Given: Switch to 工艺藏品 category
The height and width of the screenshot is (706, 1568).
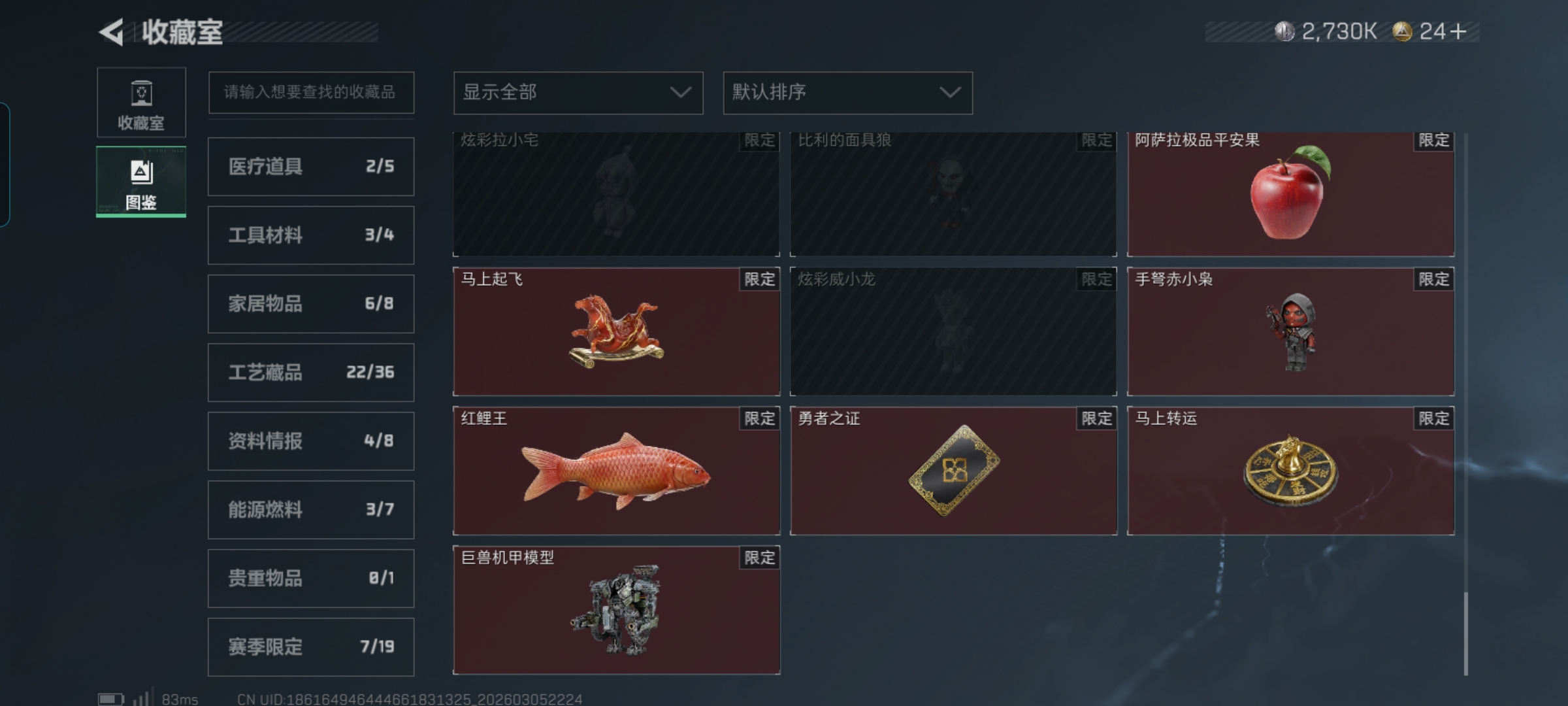Looking at the screenshot, I should click(311, 373).
